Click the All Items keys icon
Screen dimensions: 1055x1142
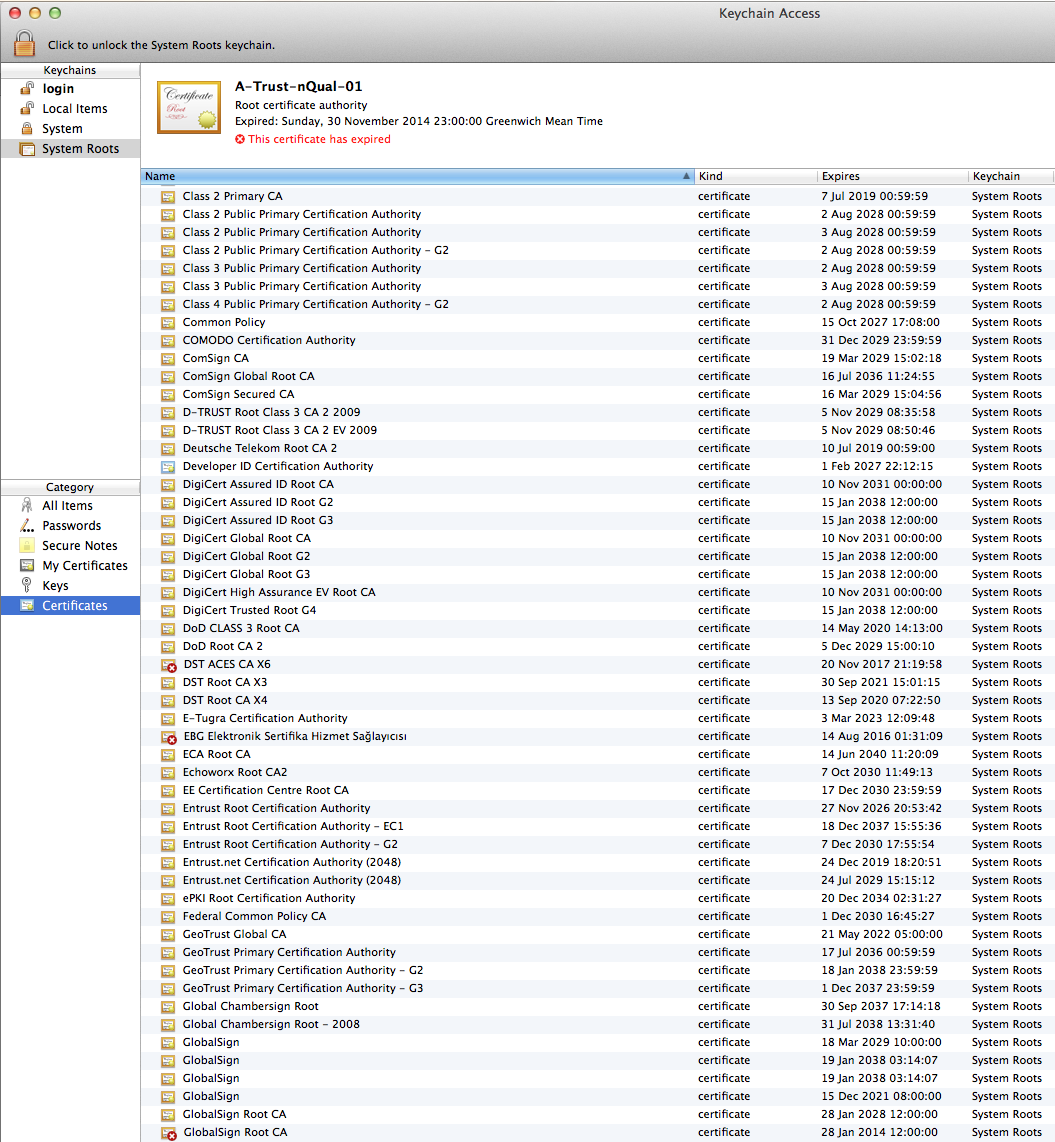pyautogui.click(x=27, y=505)
